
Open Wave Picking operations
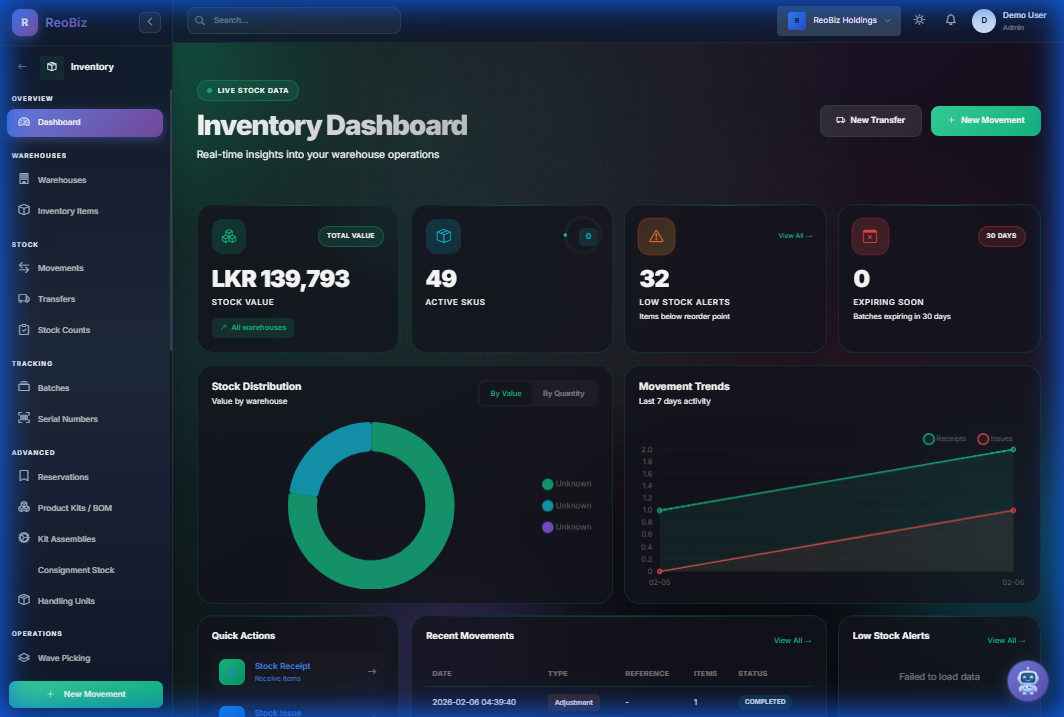point(66,657)
